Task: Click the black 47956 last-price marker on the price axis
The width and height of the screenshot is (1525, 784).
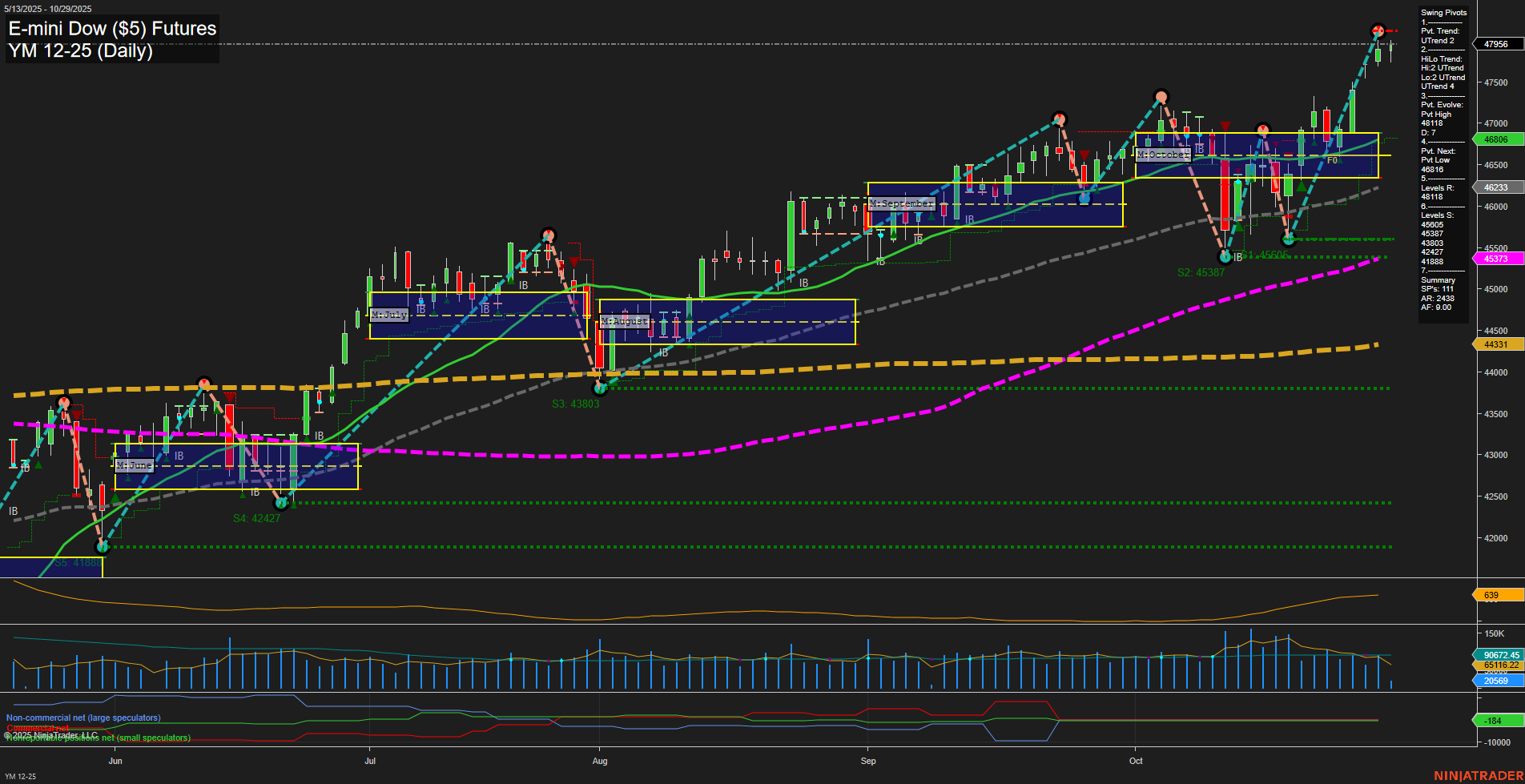Action: pos(1495,45)
